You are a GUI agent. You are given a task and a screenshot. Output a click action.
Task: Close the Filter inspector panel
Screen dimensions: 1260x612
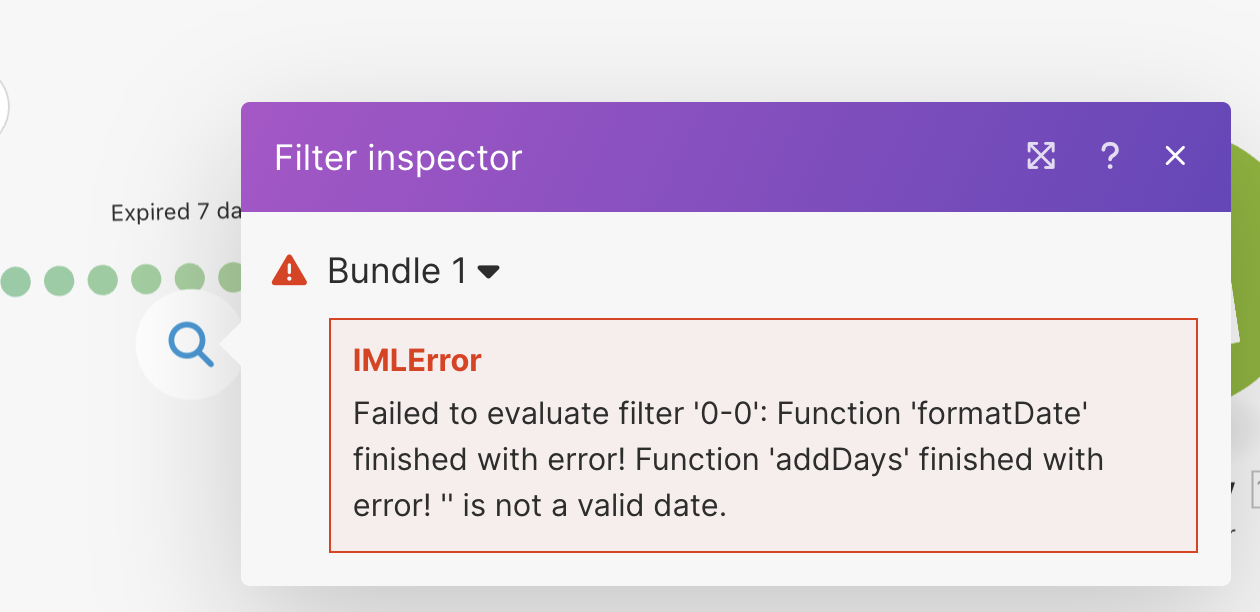pyautogui.click(x=1175, y=156)
